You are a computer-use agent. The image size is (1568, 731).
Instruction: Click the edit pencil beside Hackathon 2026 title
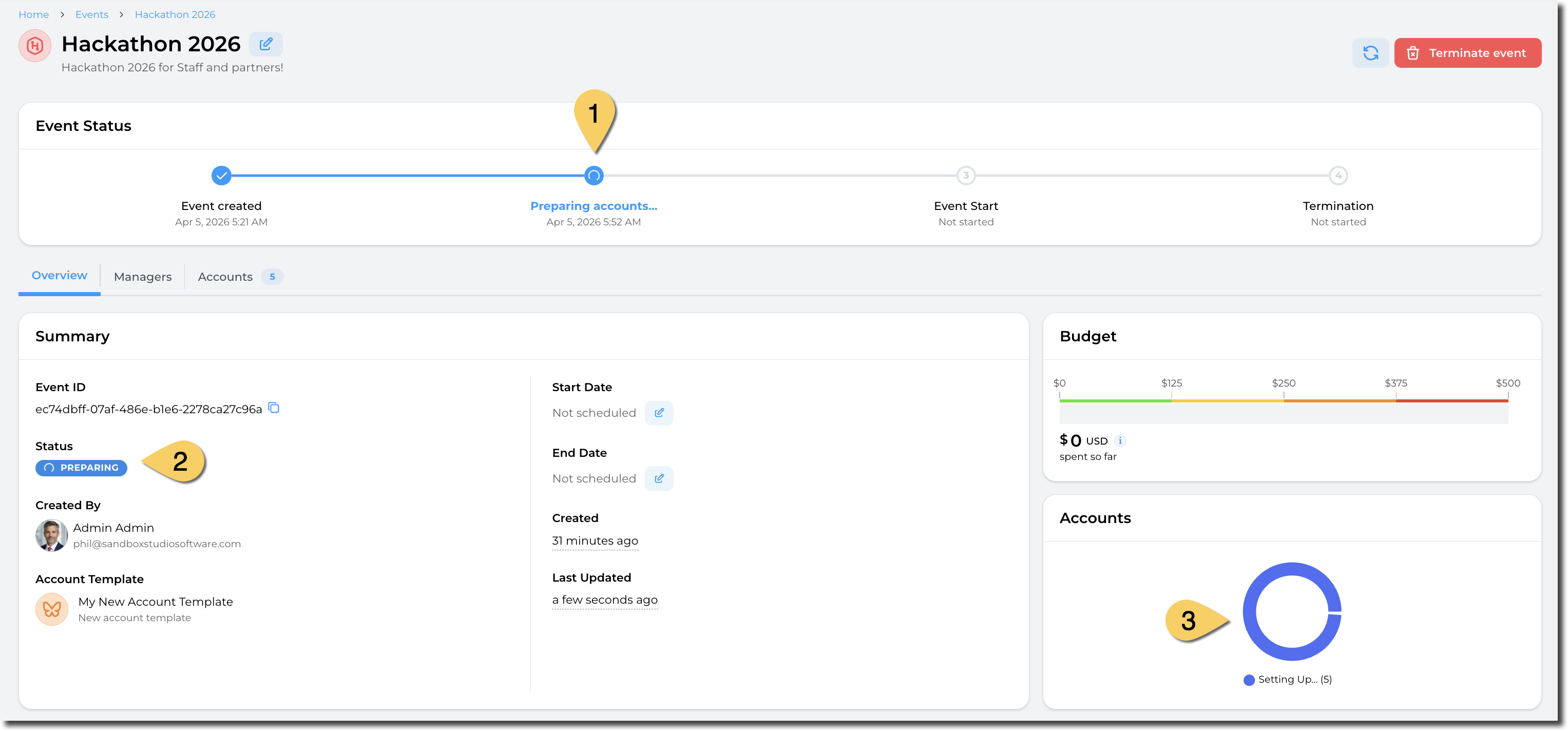tap(266, 44)
